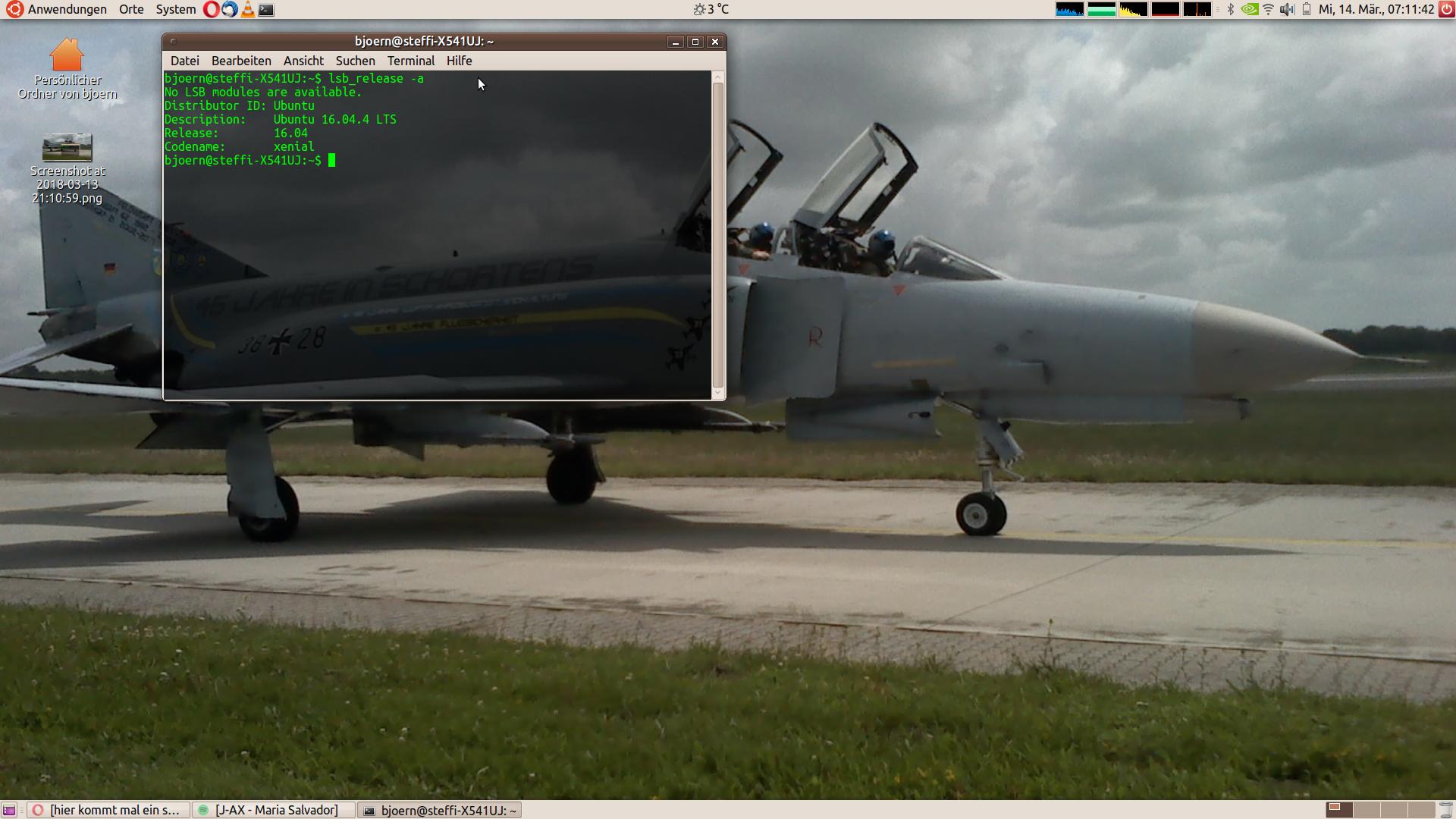
Task: Open the Orte places menu
Action: (131, 10)
